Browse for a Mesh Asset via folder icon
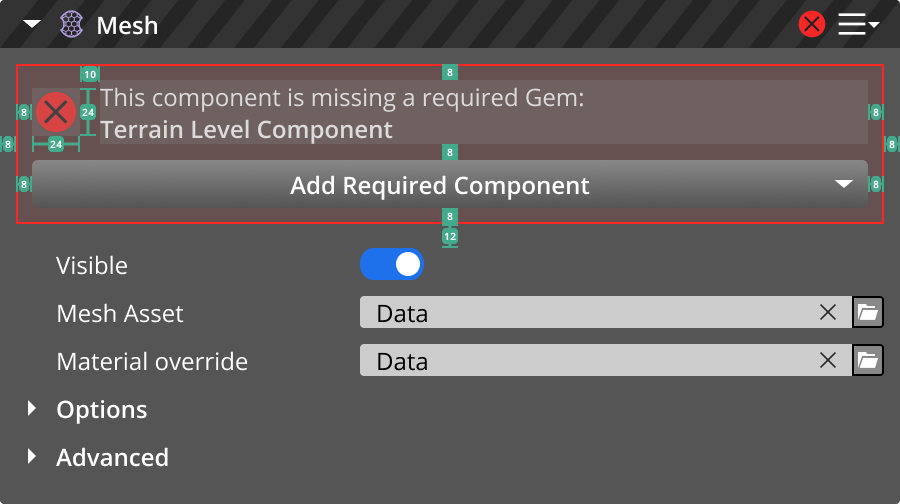The image size is (900, 504). (868, 312)
